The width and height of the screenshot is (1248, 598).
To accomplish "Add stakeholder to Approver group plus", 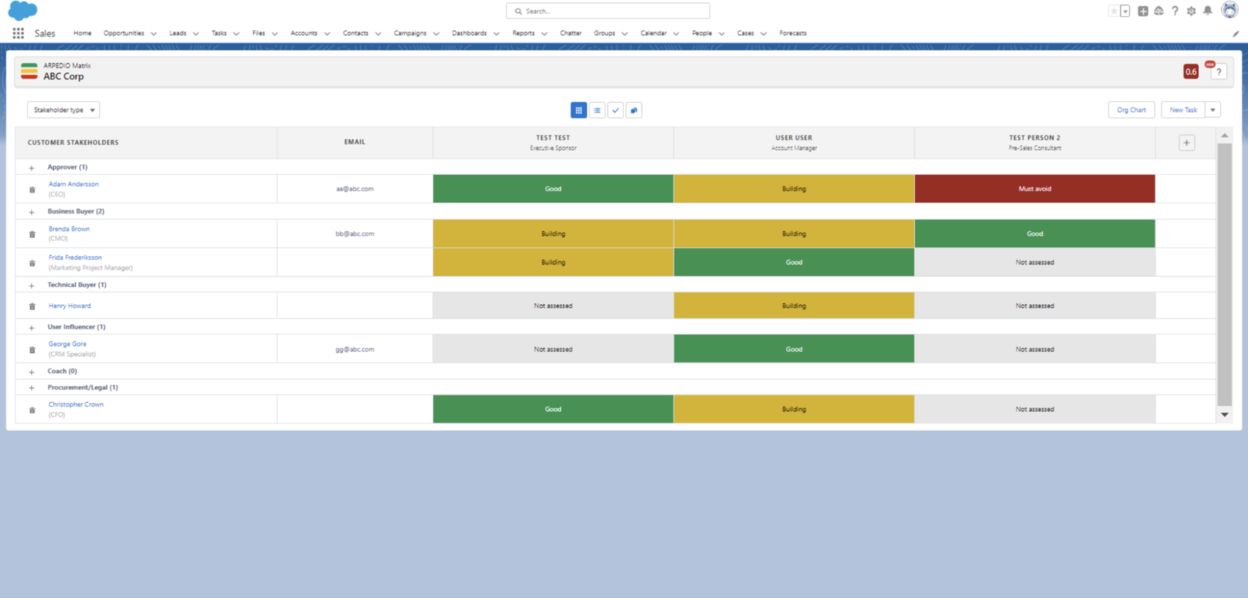I will coord(32,168).
